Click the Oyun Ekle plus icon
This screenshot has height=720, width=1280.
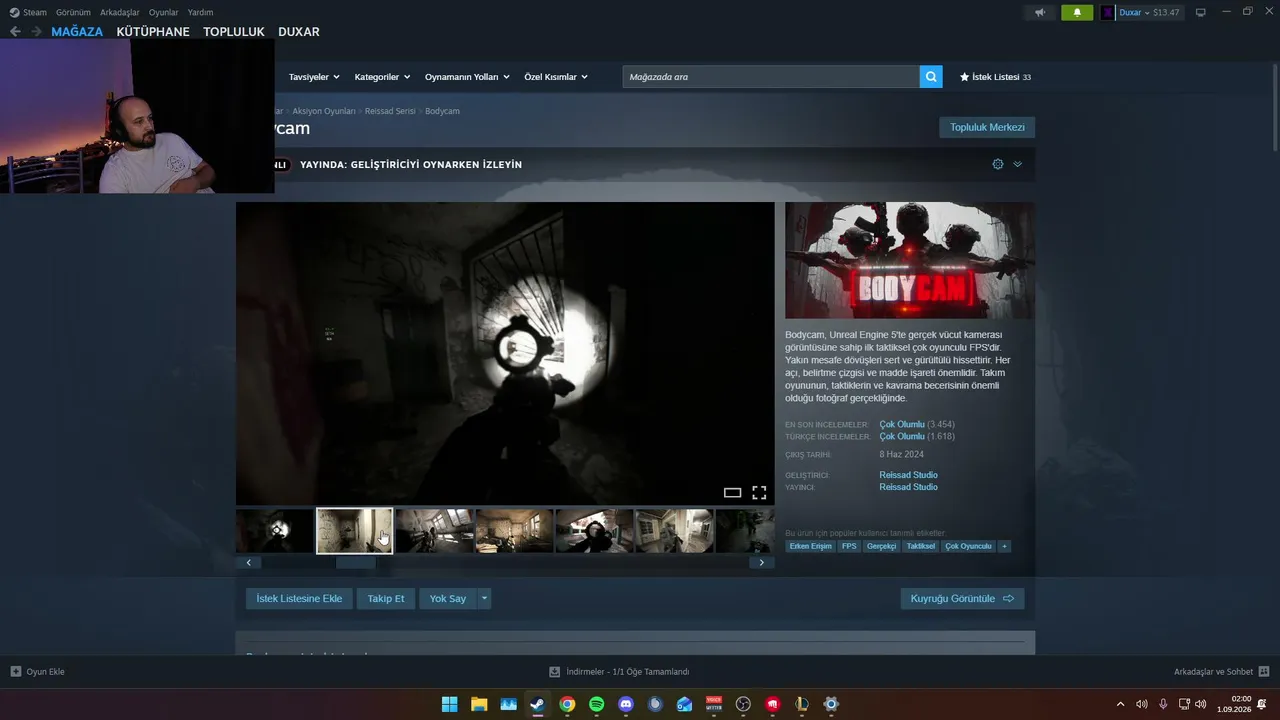tap(15, 672)
